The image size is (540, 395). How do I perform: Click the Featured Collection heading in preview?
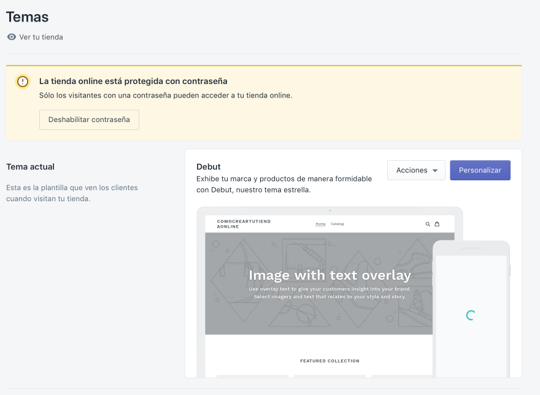[330, 361]
